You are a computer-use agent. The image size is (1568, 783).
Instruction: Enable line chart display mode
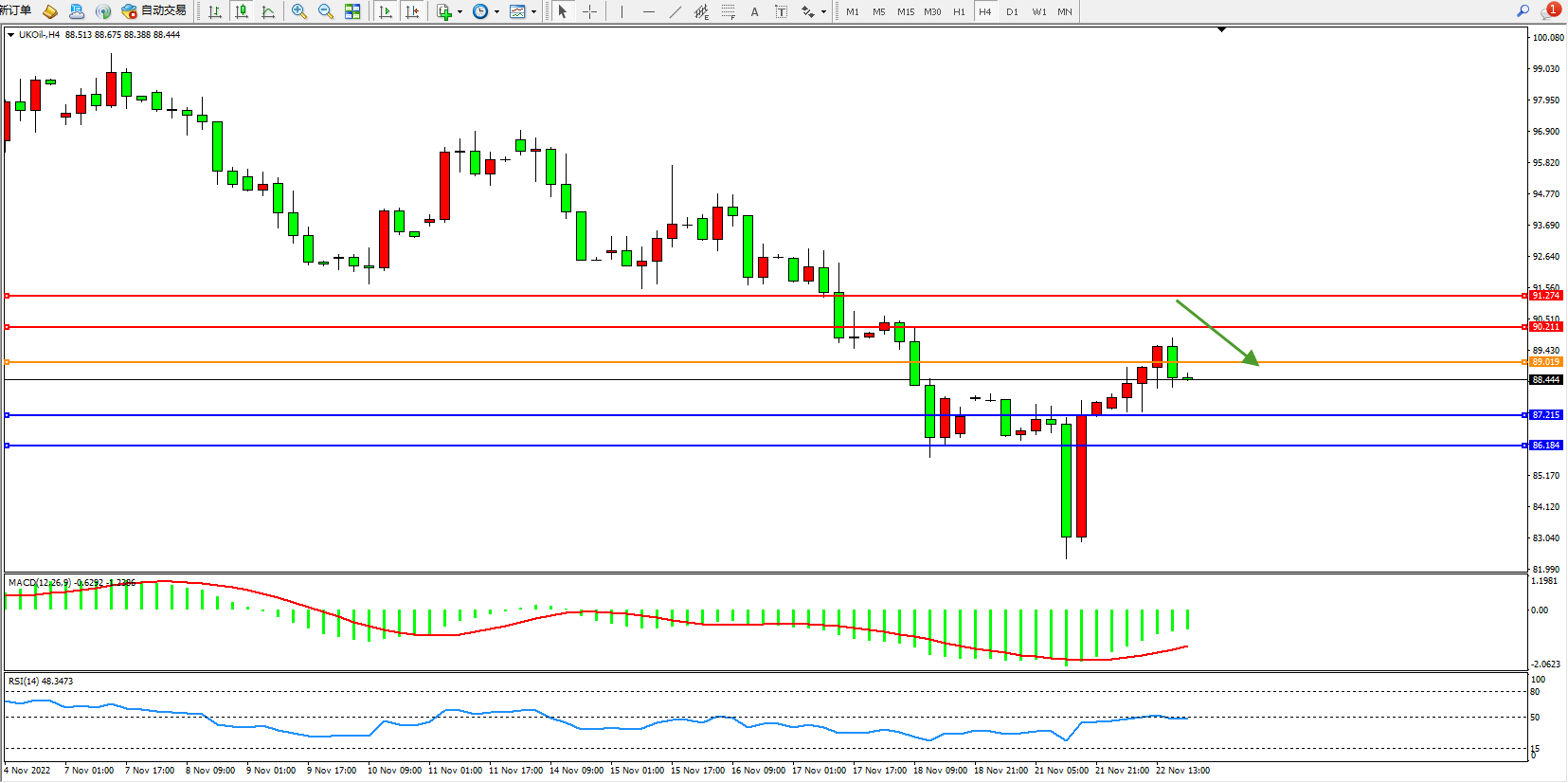268,11
